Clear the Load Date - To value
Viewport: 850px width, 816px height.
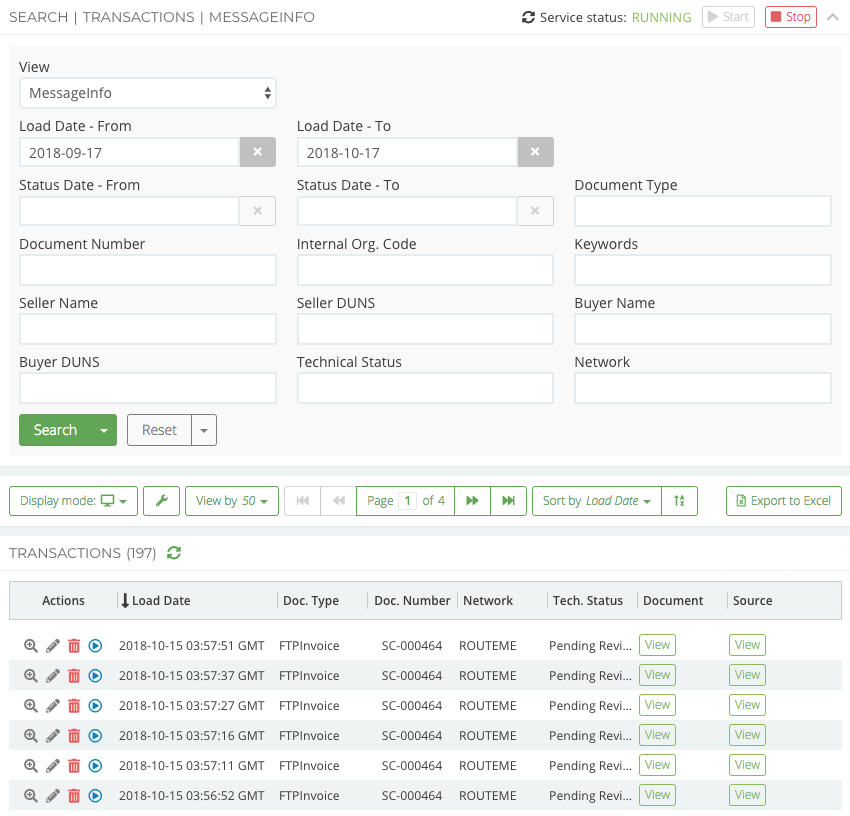coord(535,152)
